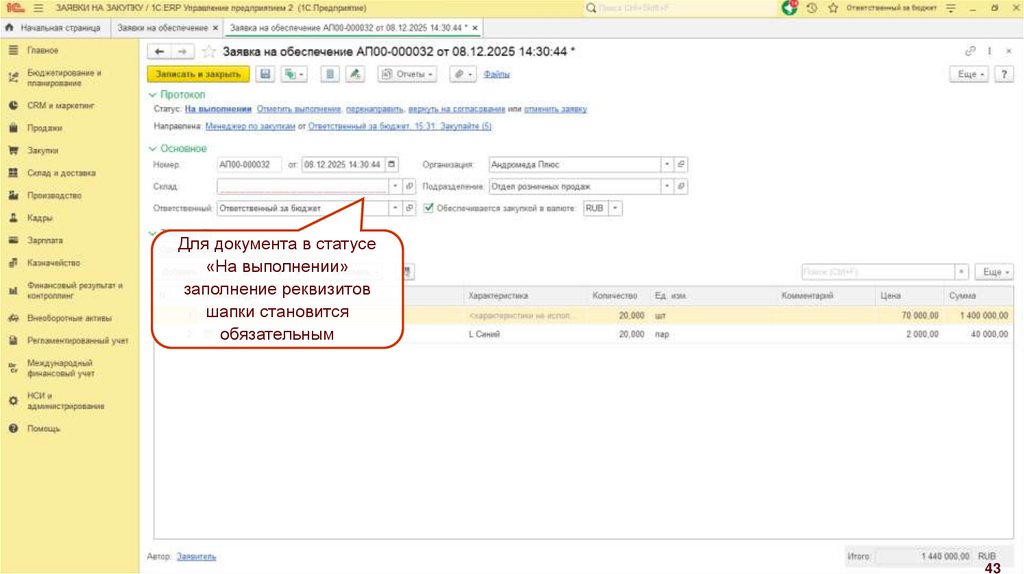Open help with the question mark button
Viewport: 1024px width, 574px height.
1004,74
